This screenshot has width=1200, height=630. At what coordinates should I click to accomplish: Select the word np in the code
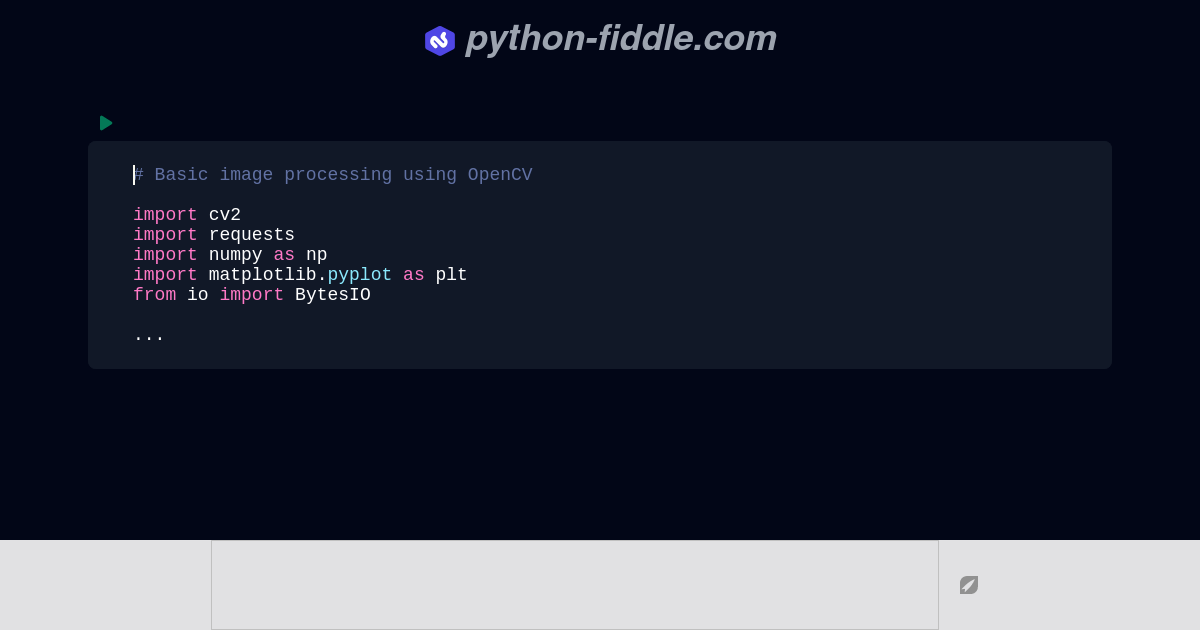pos(316,255)
